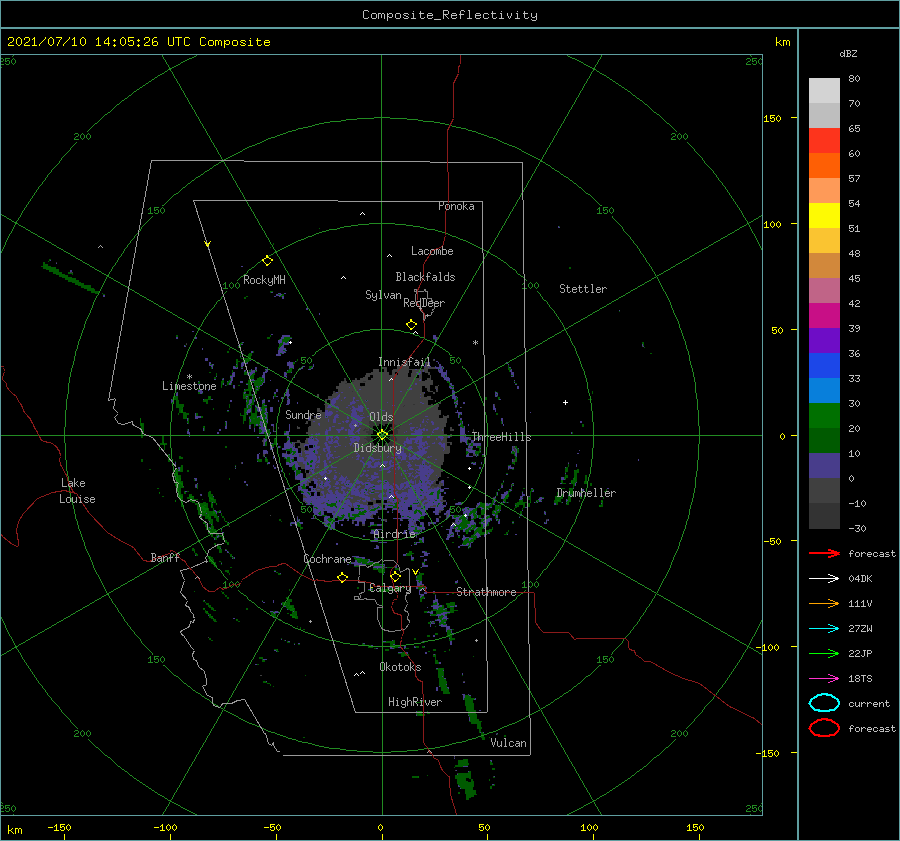This screenshot has height=841, width=900.
Task: Click the Limestone label
Action: 189,386
